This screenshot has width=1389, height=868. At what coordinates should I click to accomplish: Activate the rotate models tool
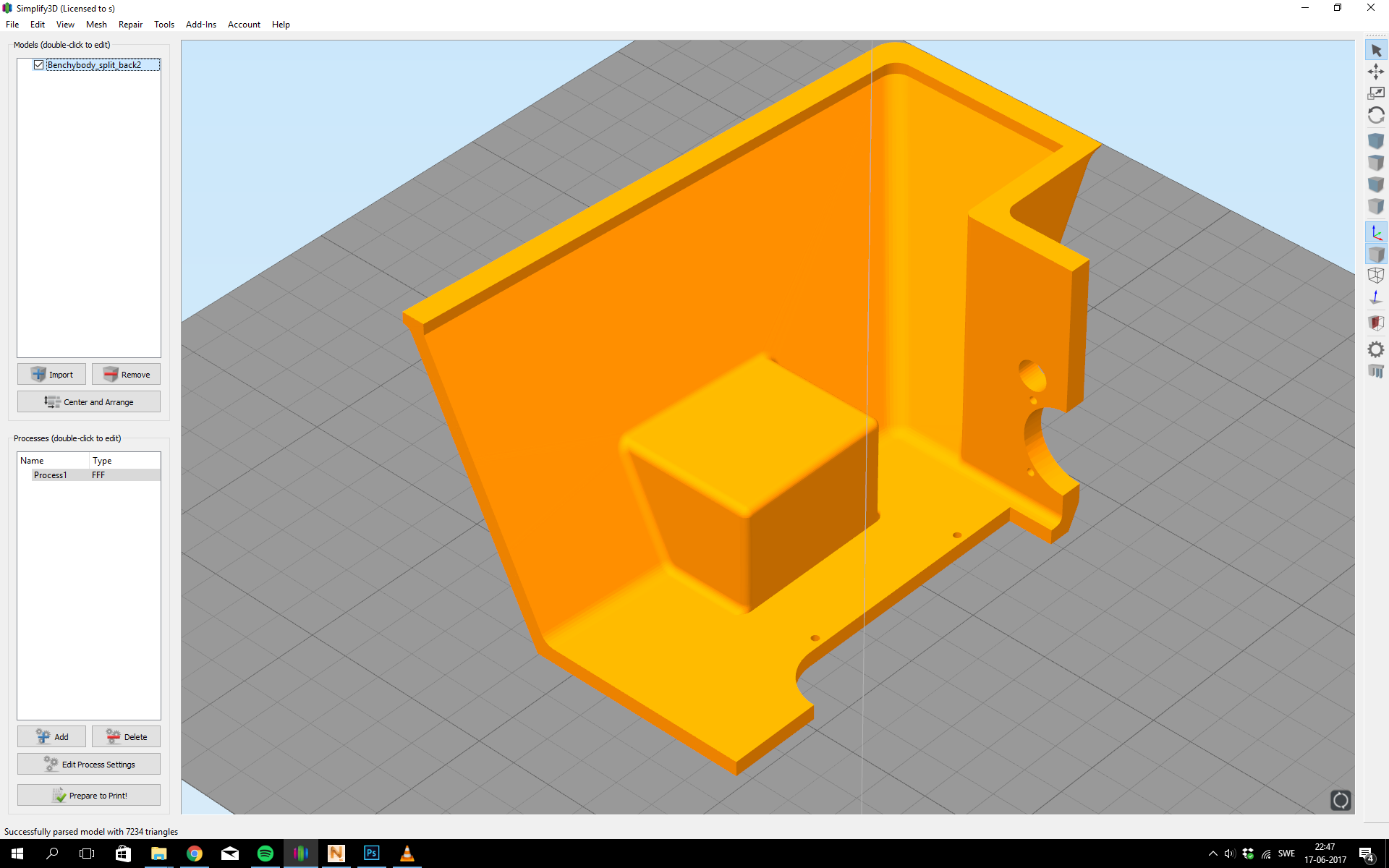(1376, 115)
